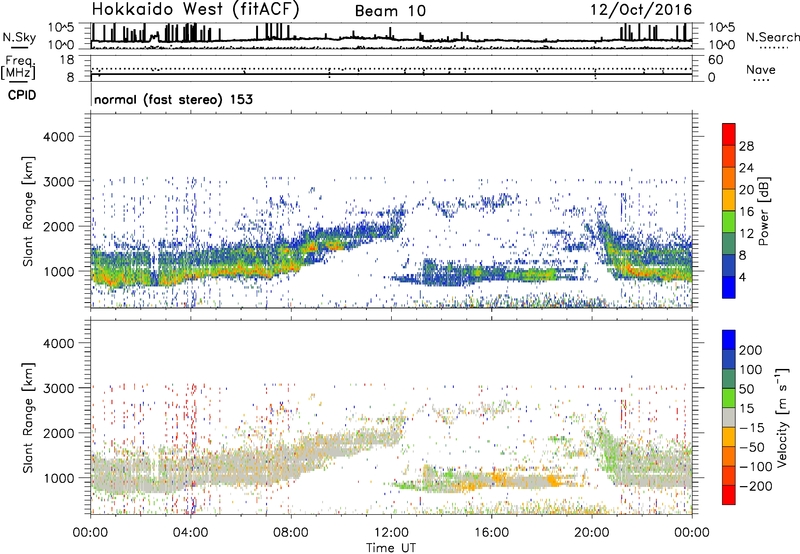Click the 'N.Search' legend label

tap(773, 37)
